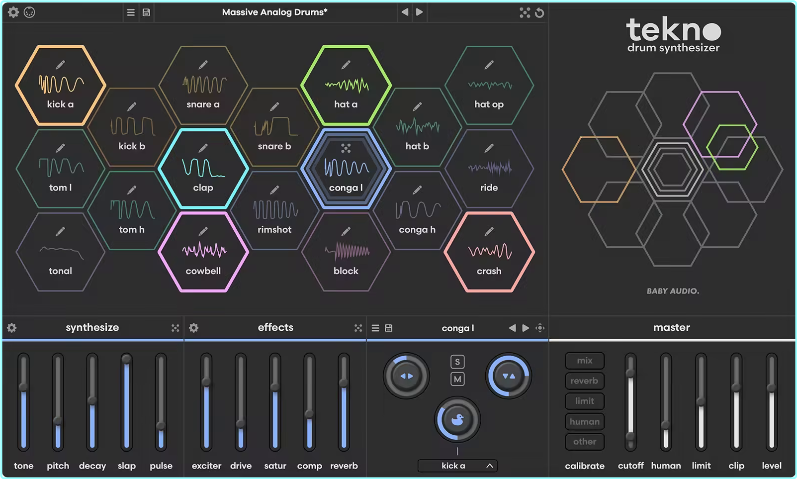
Task: Save the Massive Analog Drums preset
Action: 146,12
